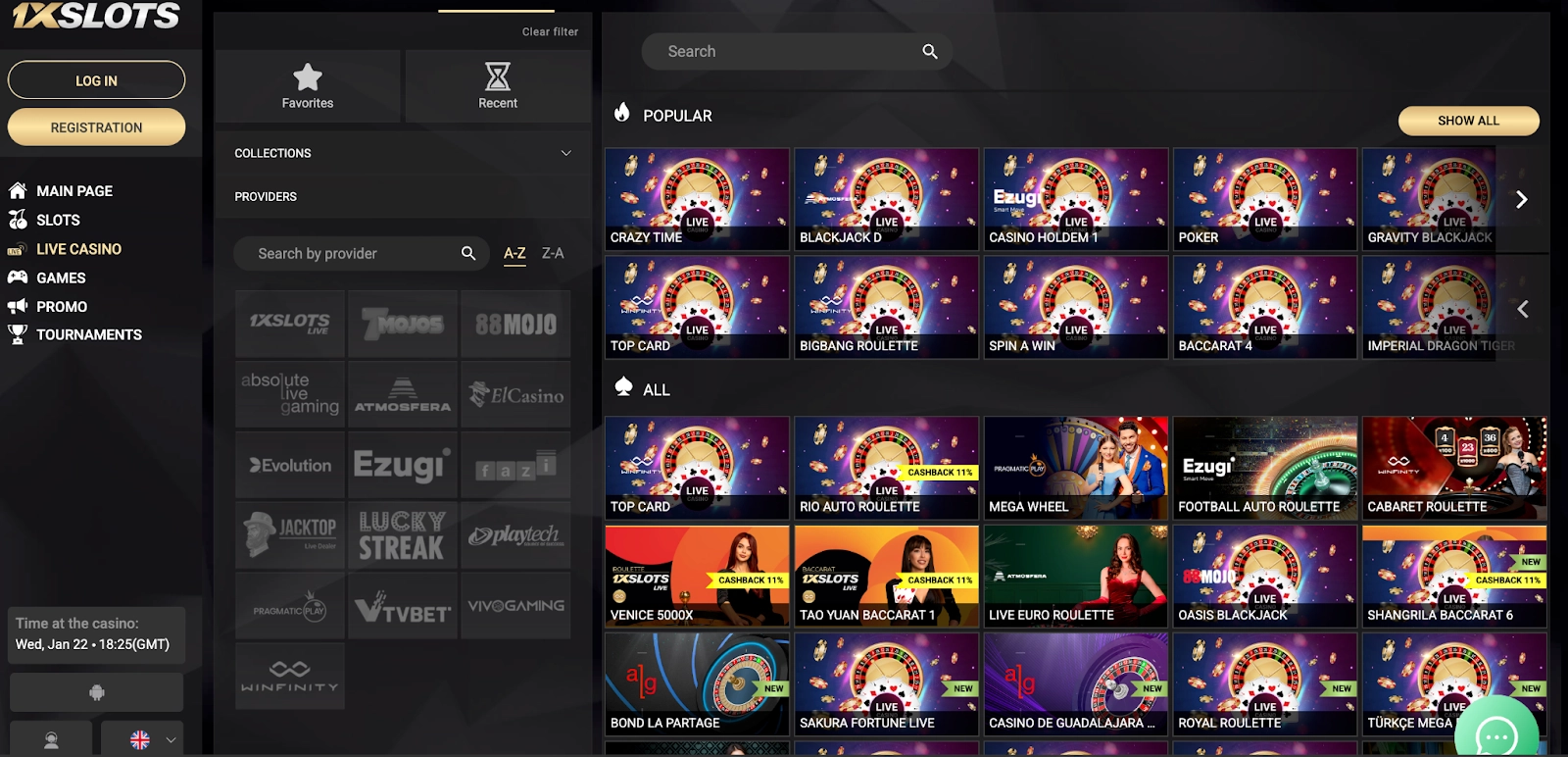
Task: Filter by 88MOJO provider
Action: click(x=515, y=324)
